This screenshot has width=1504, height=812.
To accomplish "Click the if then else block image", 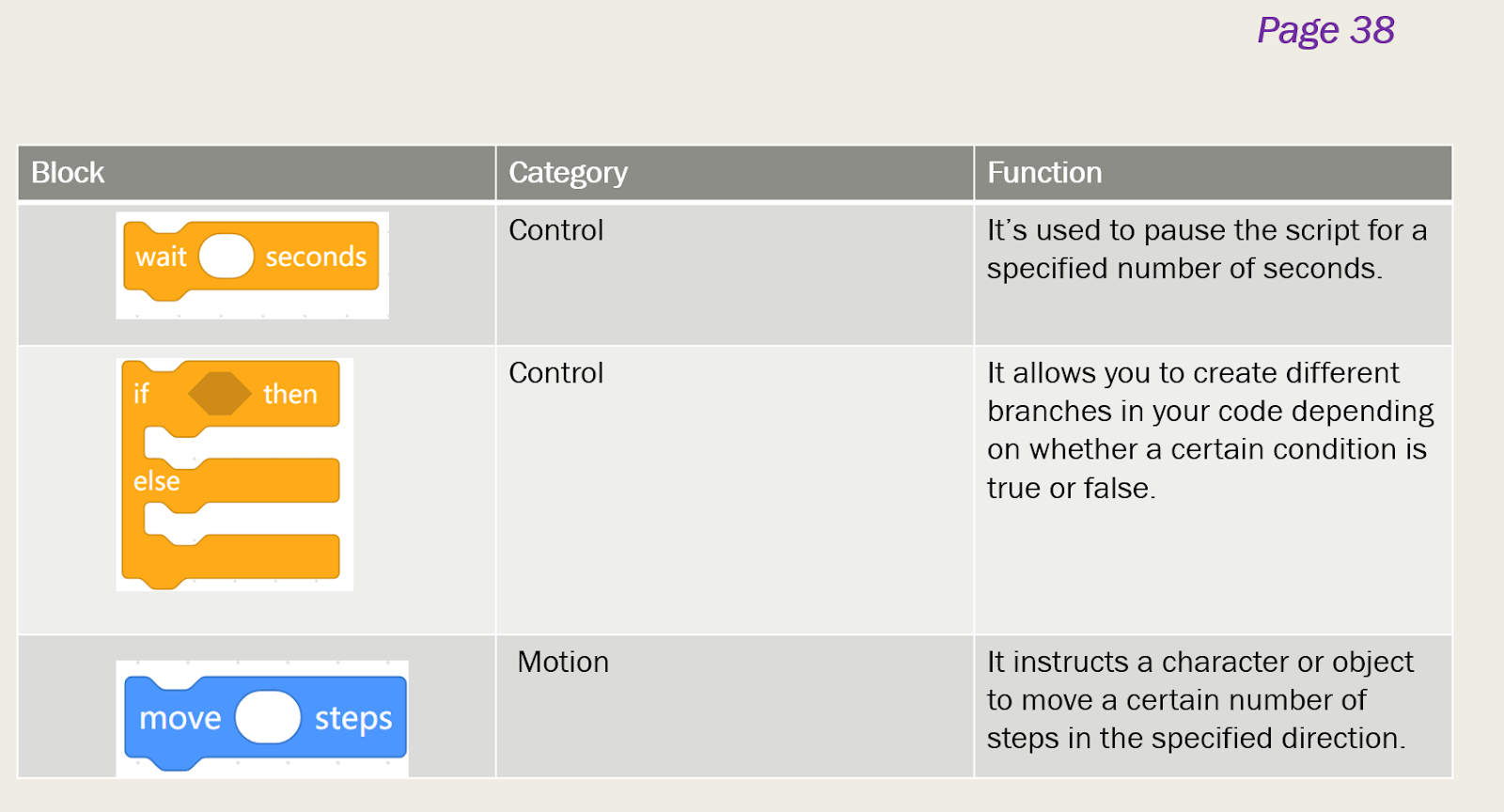I will tap(234, 475).
